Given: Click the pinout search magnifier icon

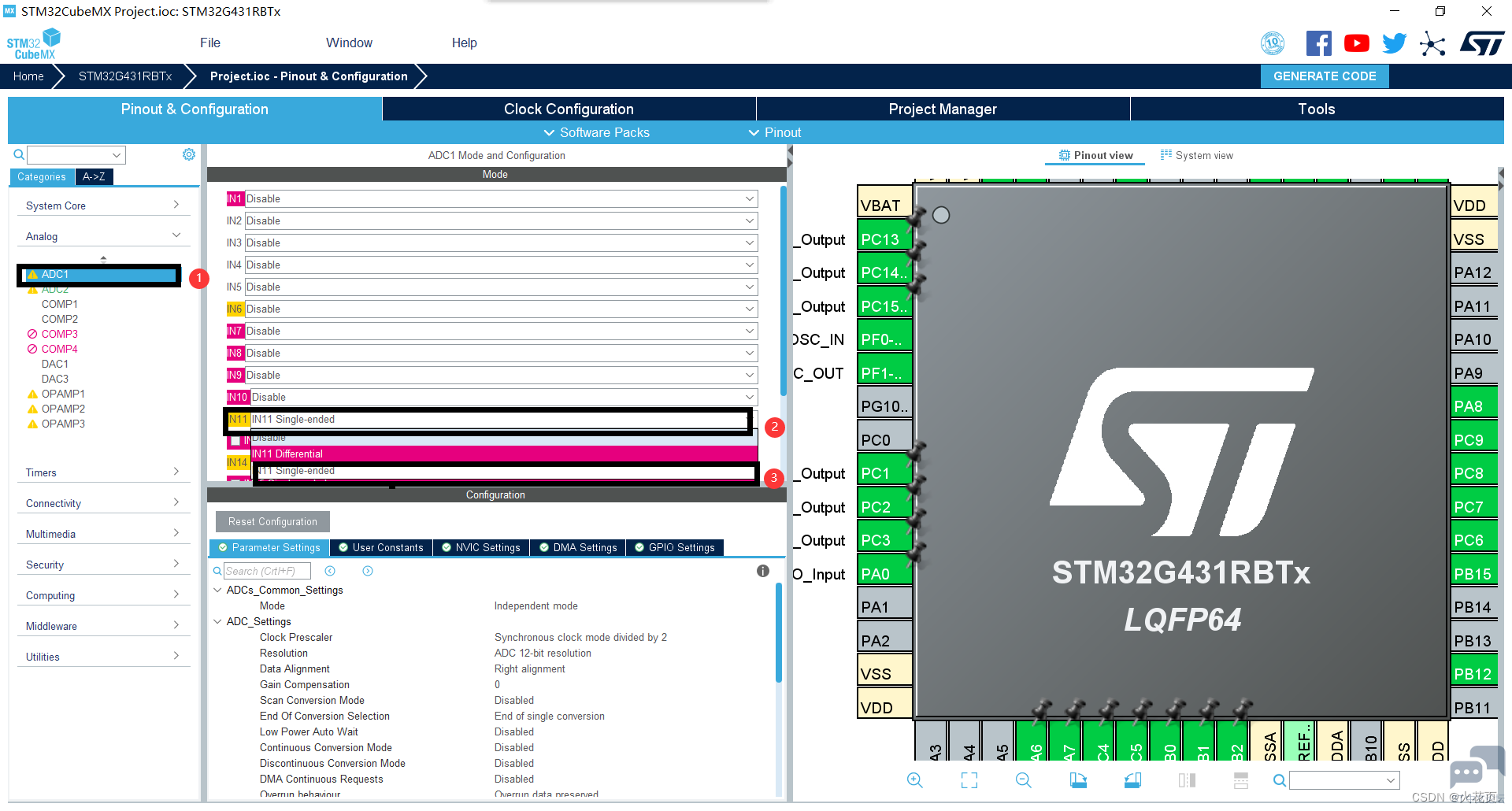Looking at the screenshot, I should pos(1280,780).
